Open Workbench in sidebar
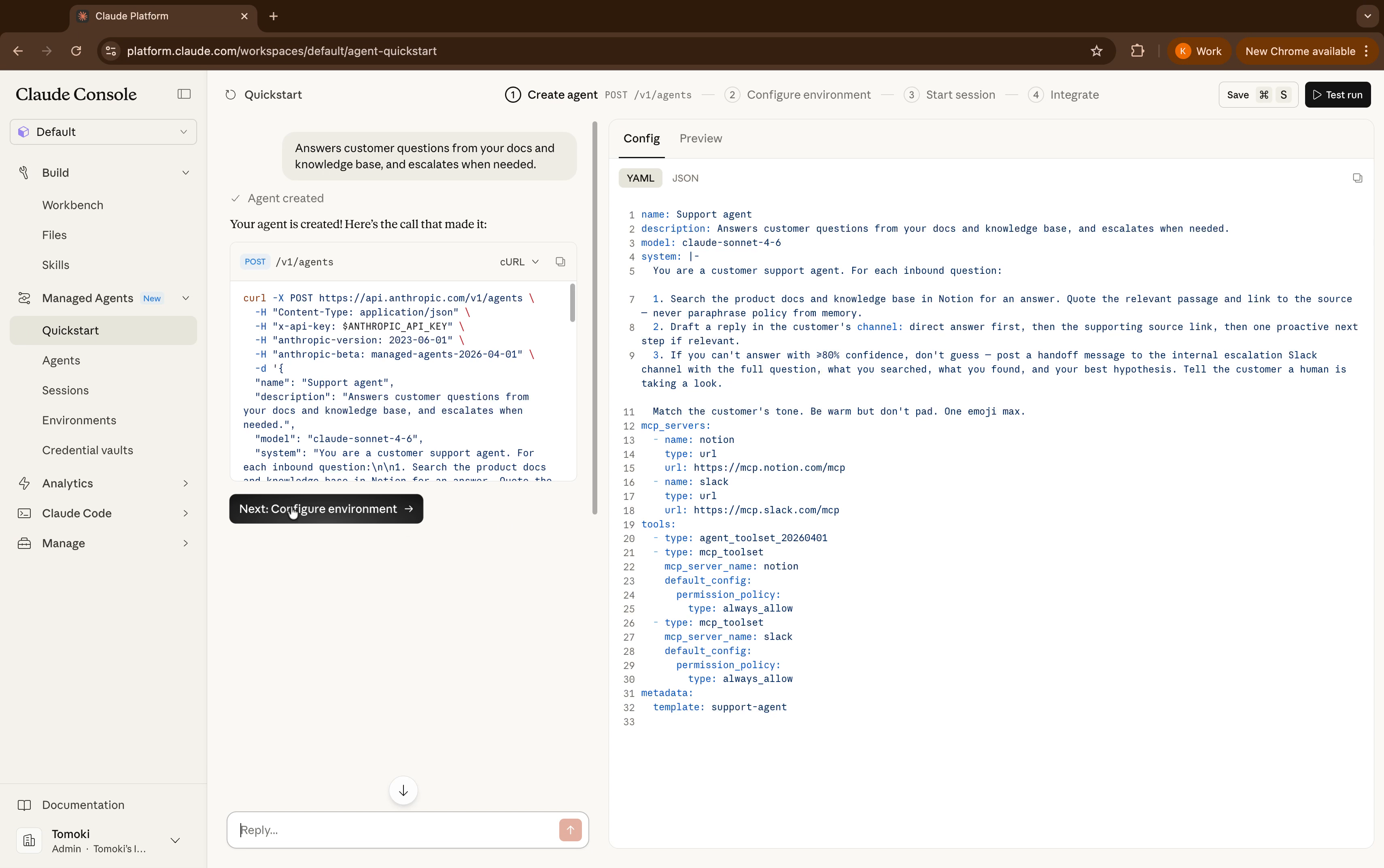This screenshot has width=1384, height=868. tap(72, 205)
